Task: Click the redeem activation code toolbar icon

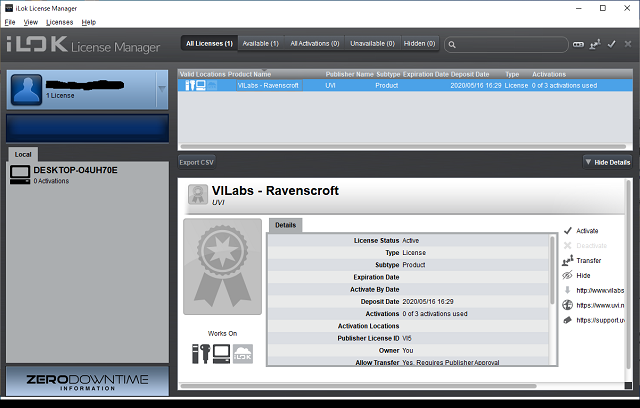Action: pyautogui.click(x=578, y=44)
